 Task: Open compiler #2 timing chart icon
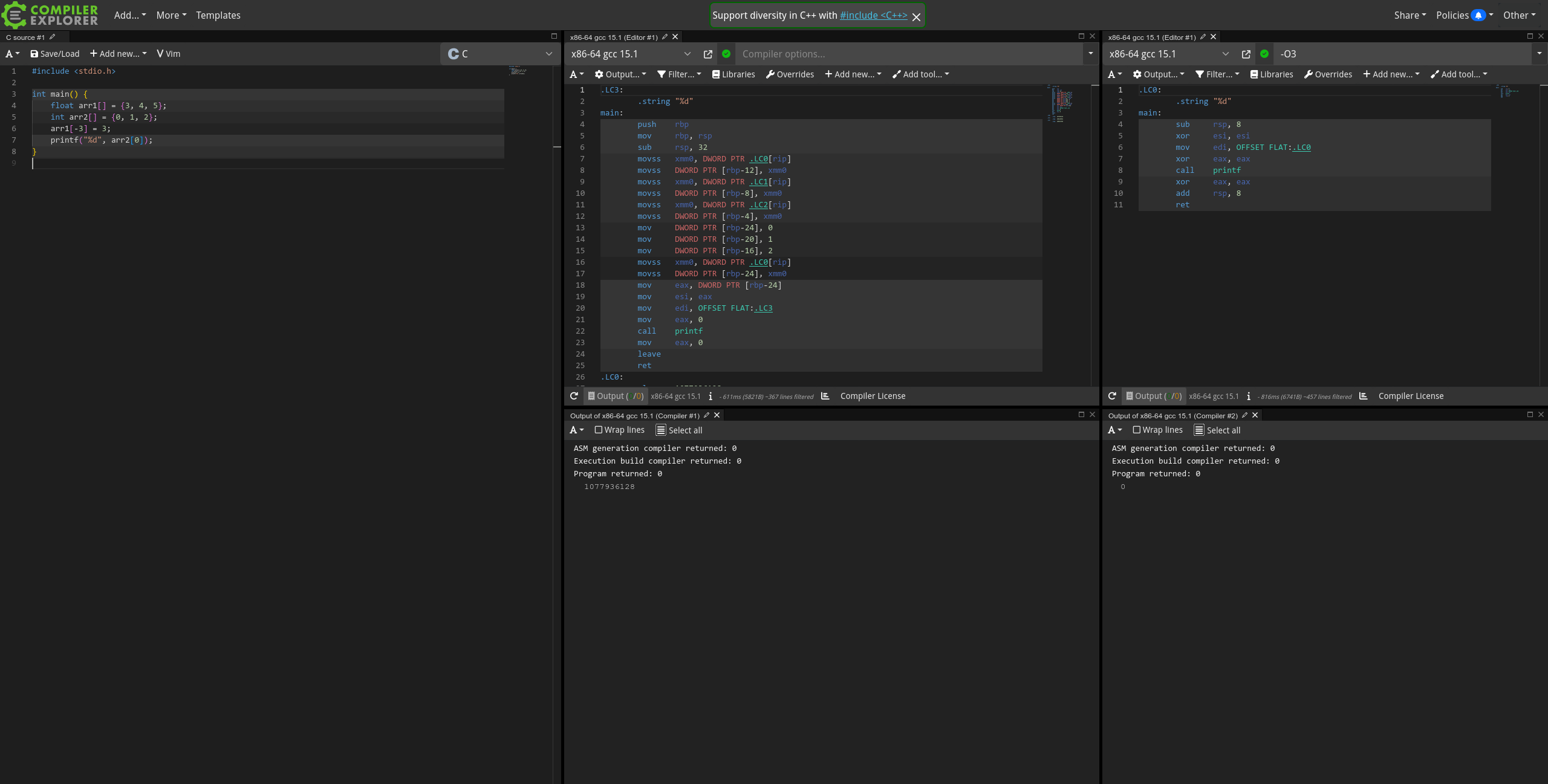pyautogui.click(x=1363, y=396)
